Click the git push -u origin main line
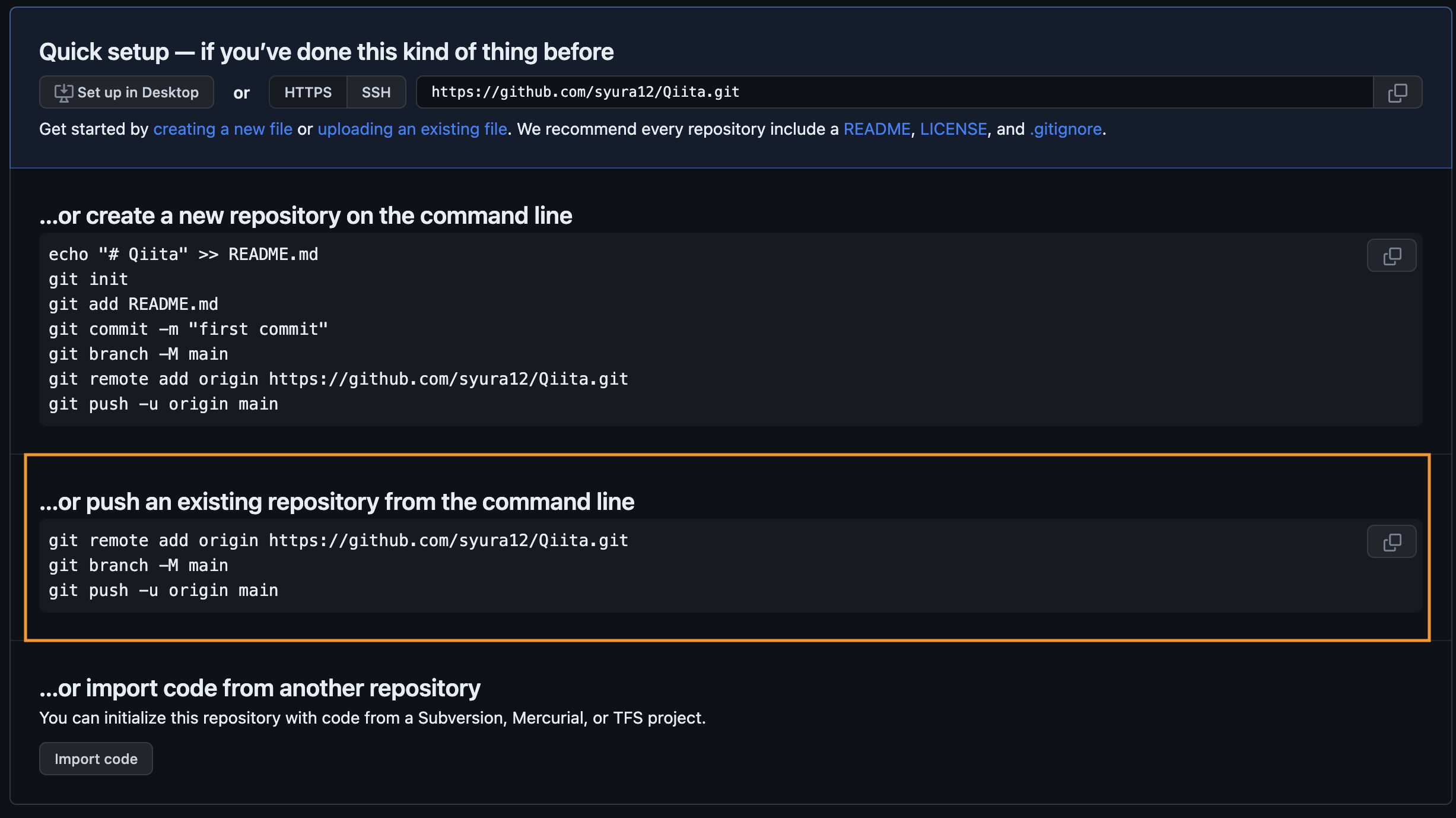Image resolution: width=1456 pixels, height=818 pixels. [x=163, y=589]
